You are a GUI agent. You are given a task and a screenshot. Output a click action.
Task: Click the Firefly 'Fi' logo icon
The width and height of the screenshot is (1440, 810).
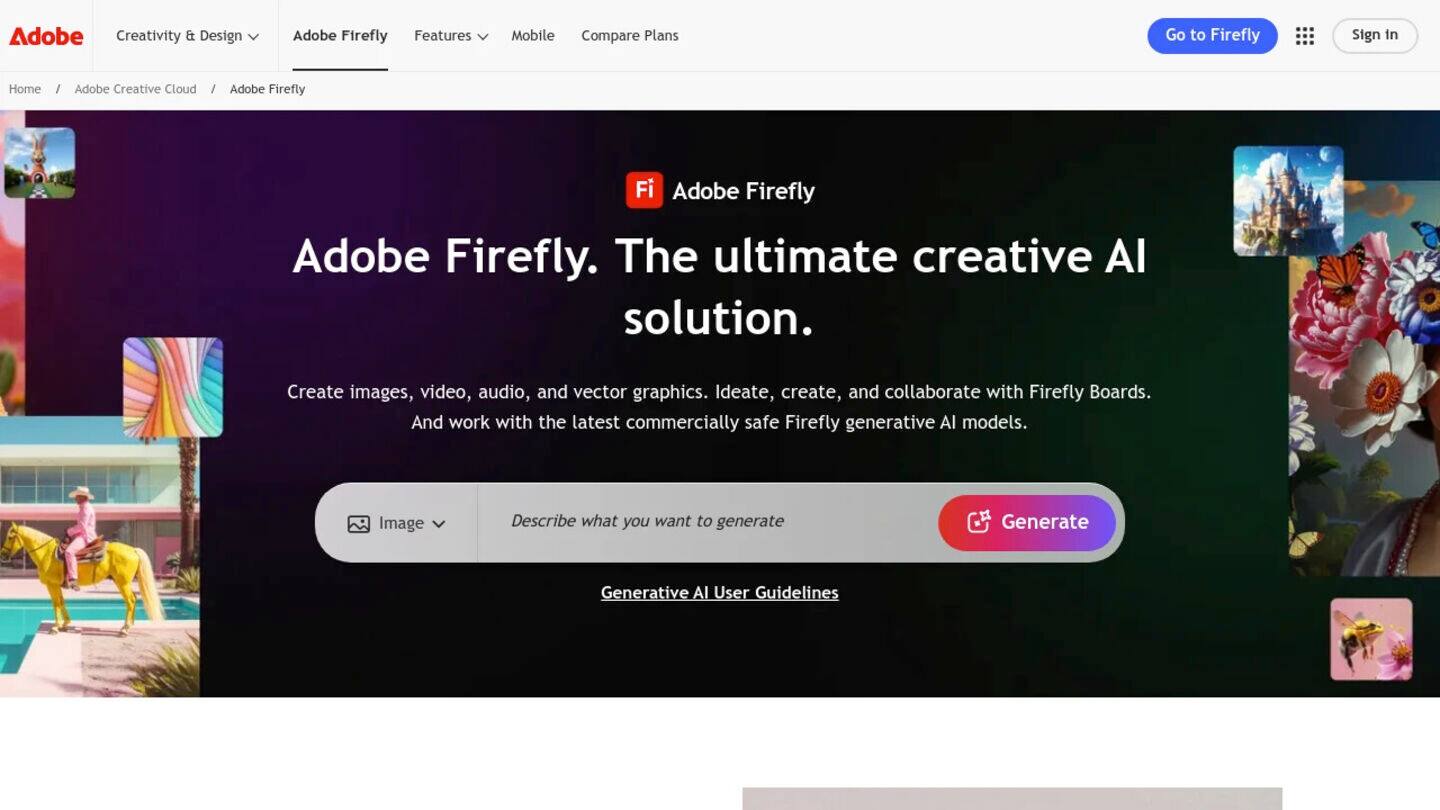click(x=646, y=190)
